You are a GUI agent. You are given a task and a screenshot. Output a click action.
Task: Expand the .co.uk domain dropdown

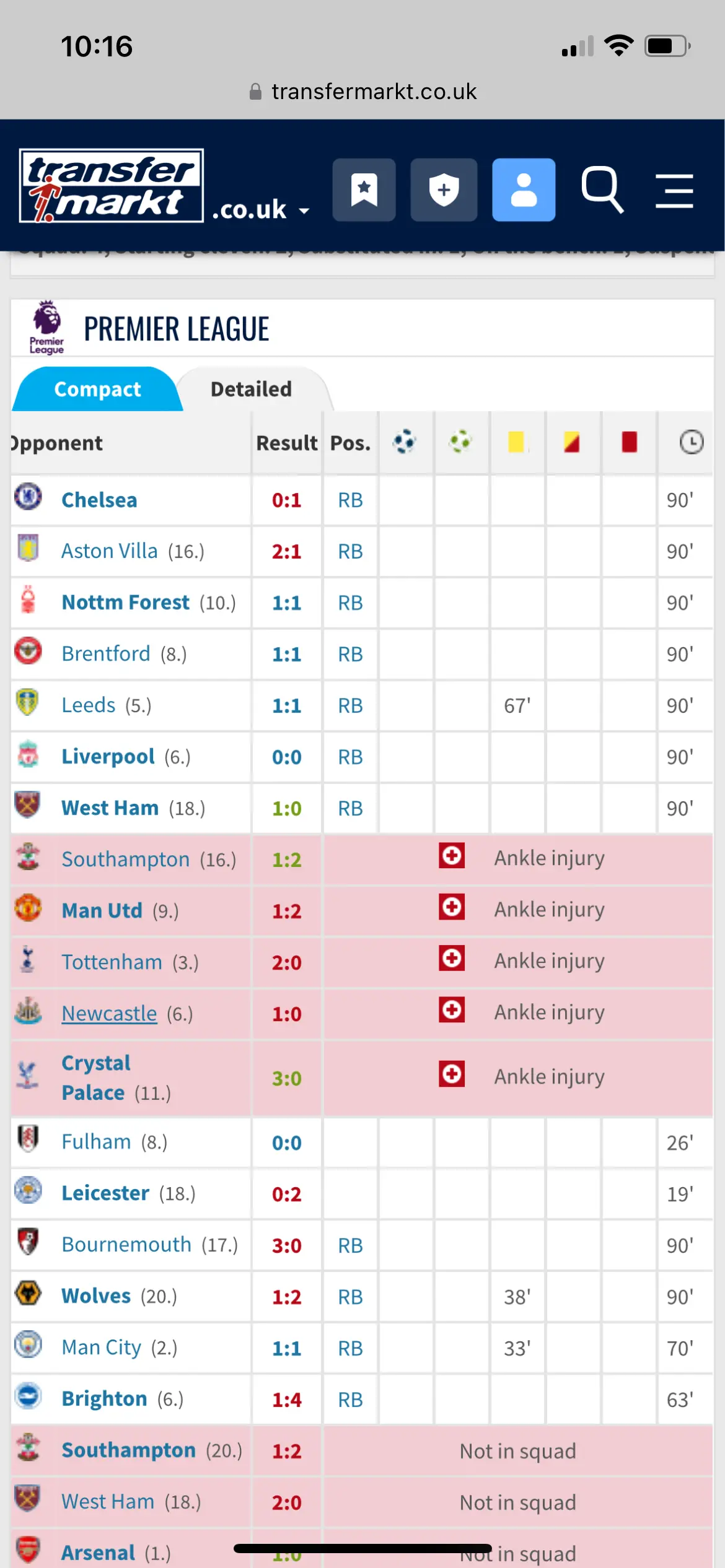(260, 211)
